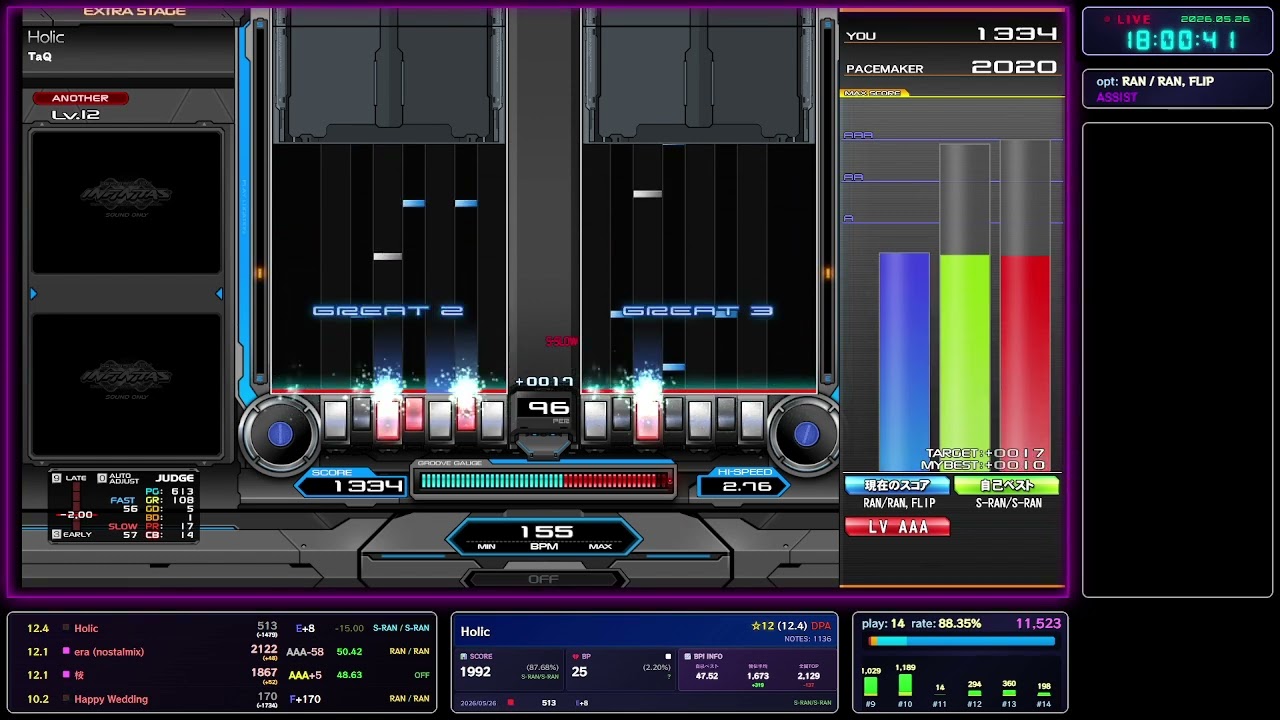Viewport: 1280px width, 720px height.
Task: Click the #10 bar in play history
Action: pos(905,685)
